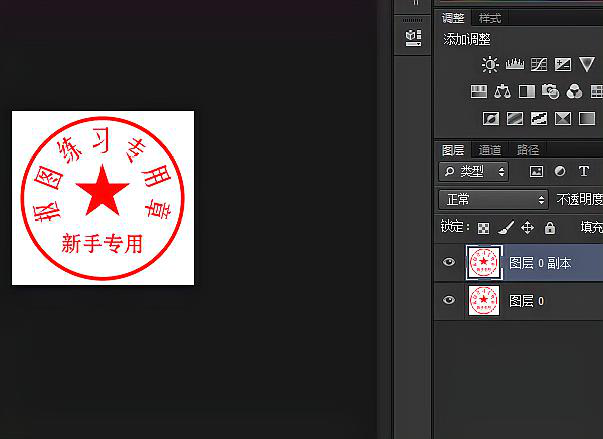603x439 pixels.
Task: Switch to the 通道 tab
Action: point(490,150)
